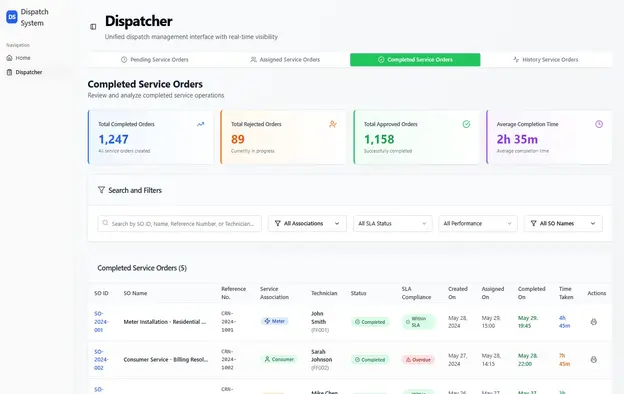Click the Reference No. column header
The image size is (624, 394).
(x=234, y=293)
